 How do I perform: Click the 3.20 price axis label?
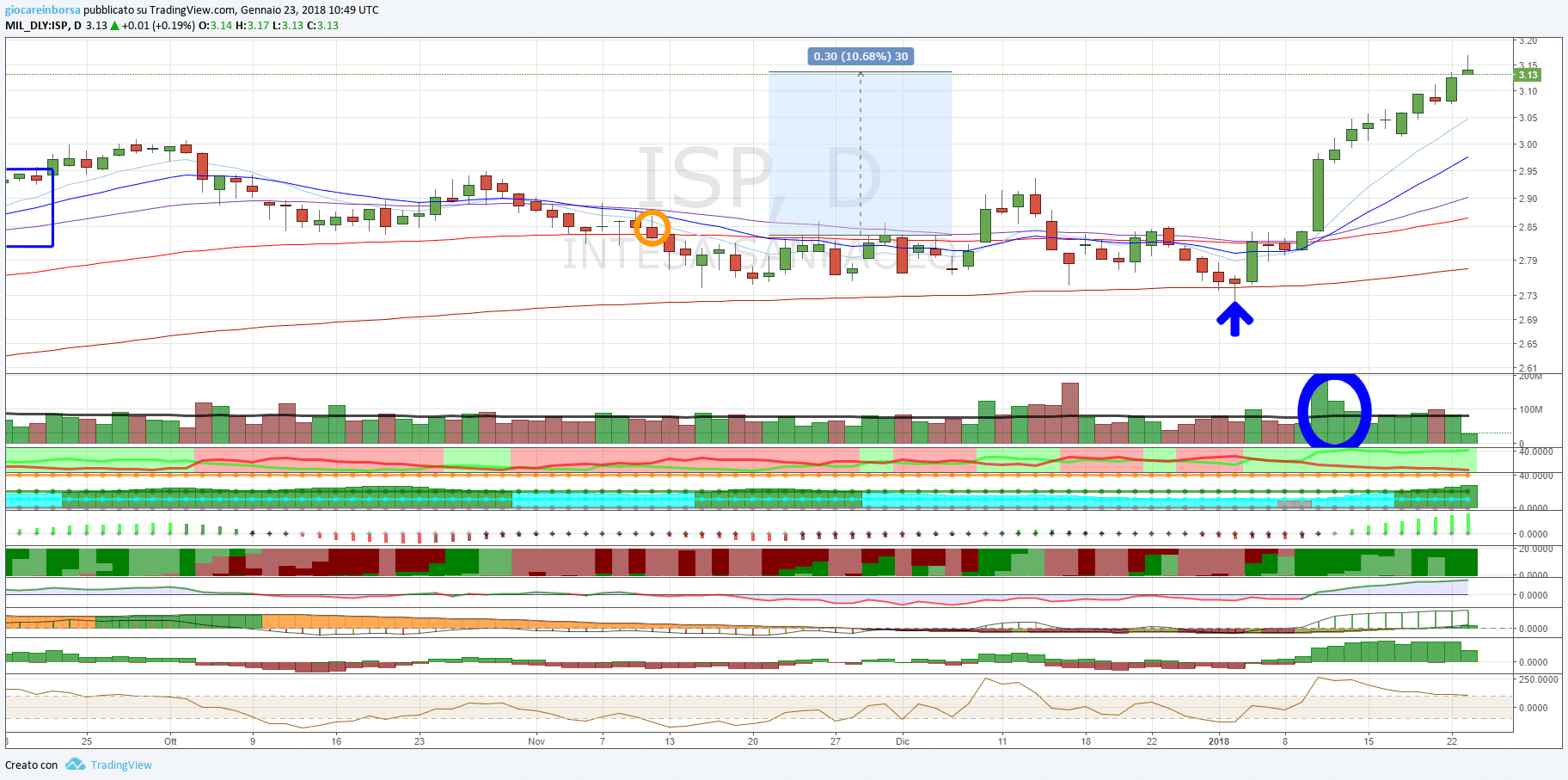[1528, 40]
